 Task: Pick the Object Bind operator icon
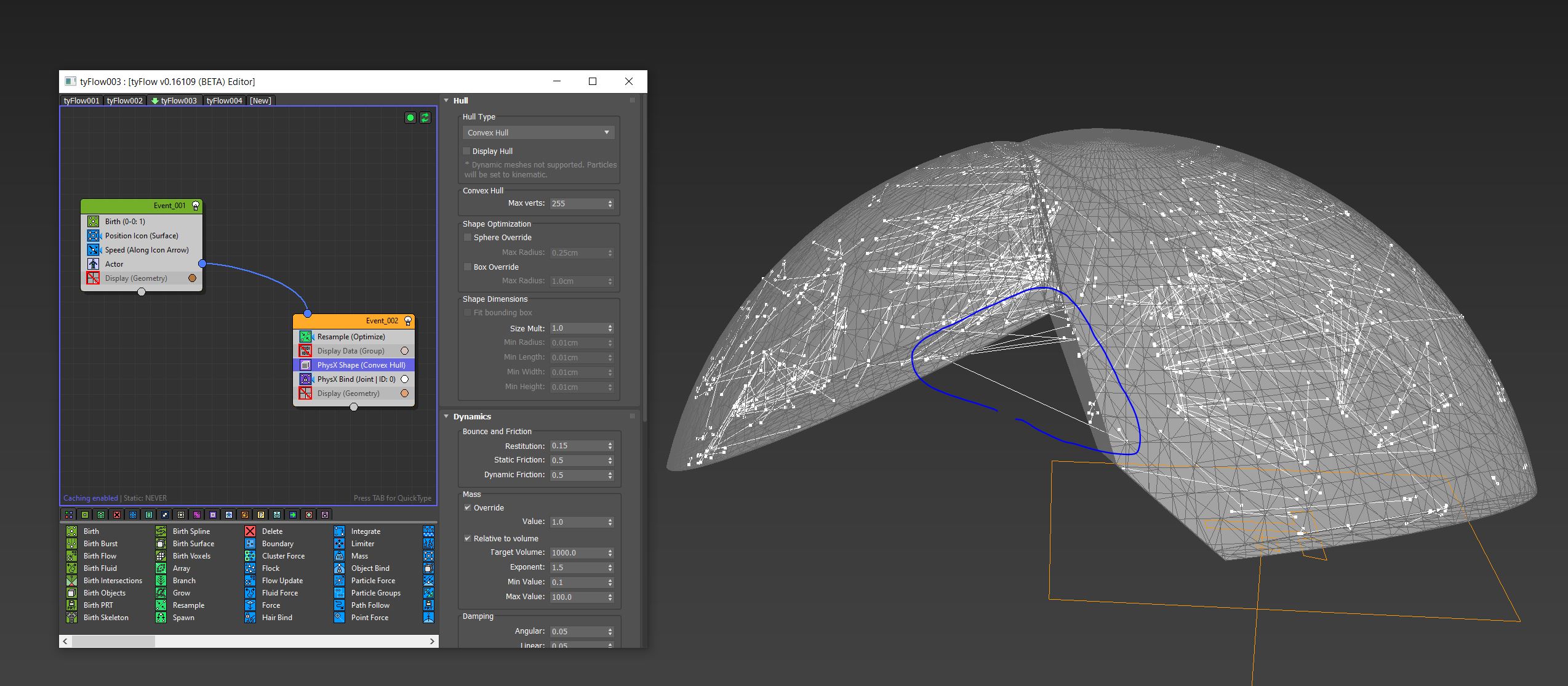(x=340, y=568)
